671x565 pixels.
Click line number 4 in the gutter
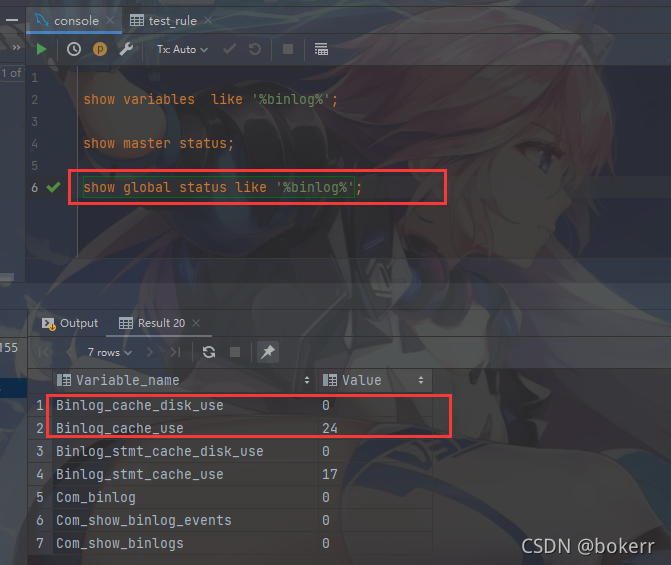click(35, 143)
